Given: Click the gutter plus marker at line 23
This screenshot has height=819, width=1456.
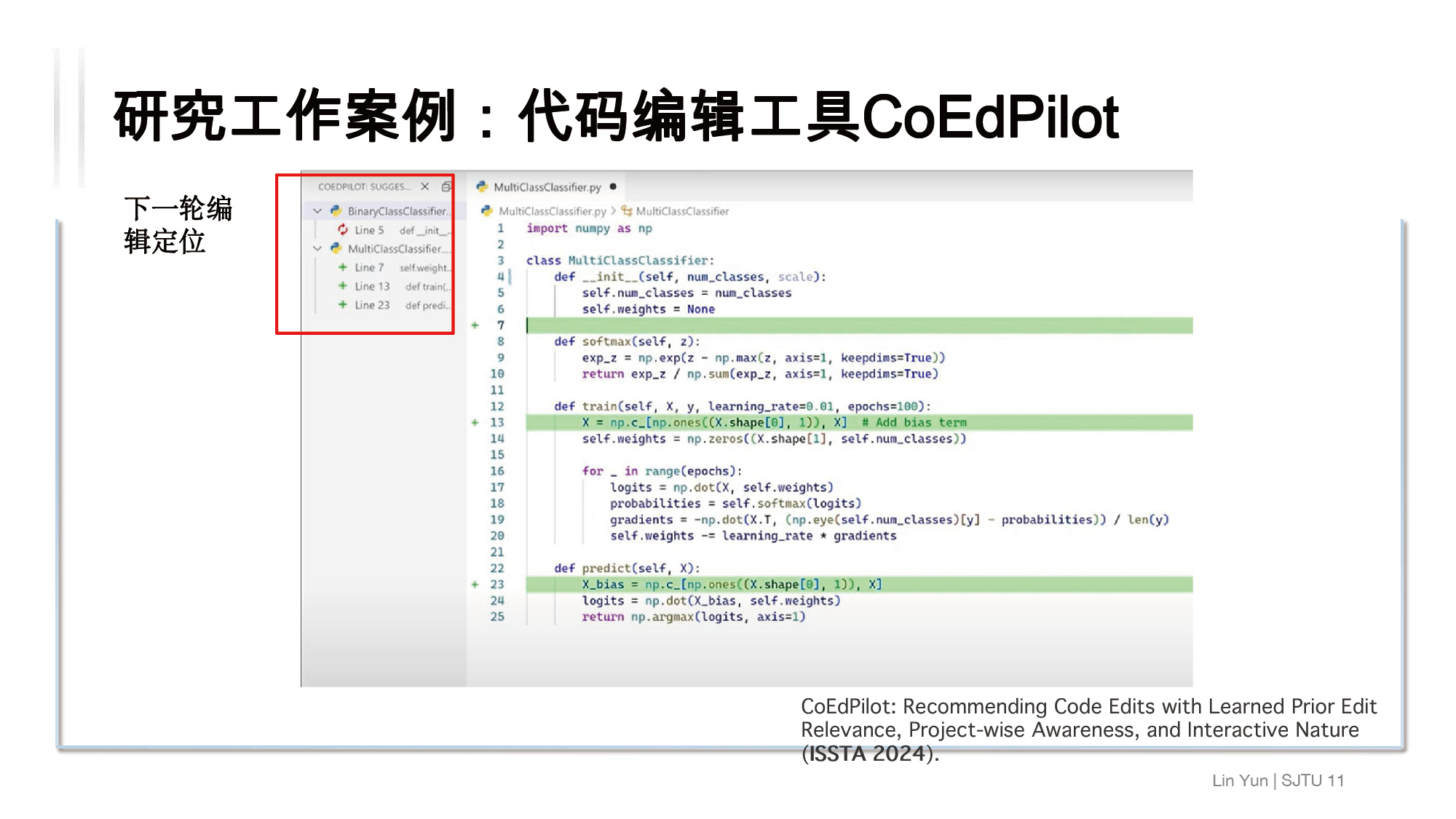Looking at the screenshot, I should (475, 585).
